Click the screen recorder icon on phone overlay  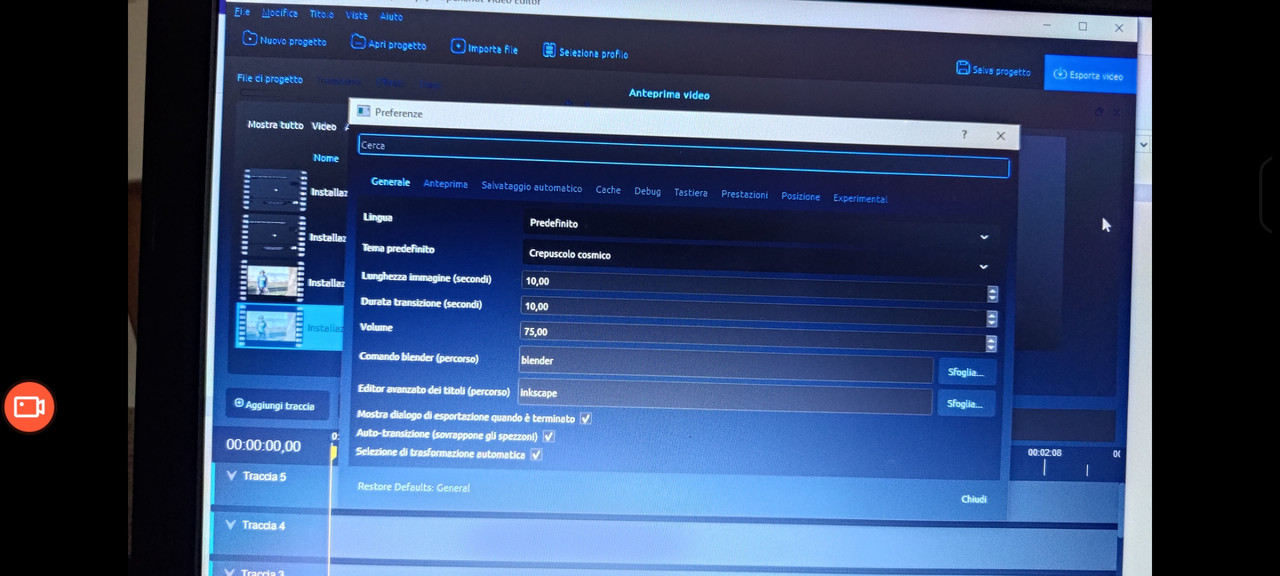tap(29, 406)
